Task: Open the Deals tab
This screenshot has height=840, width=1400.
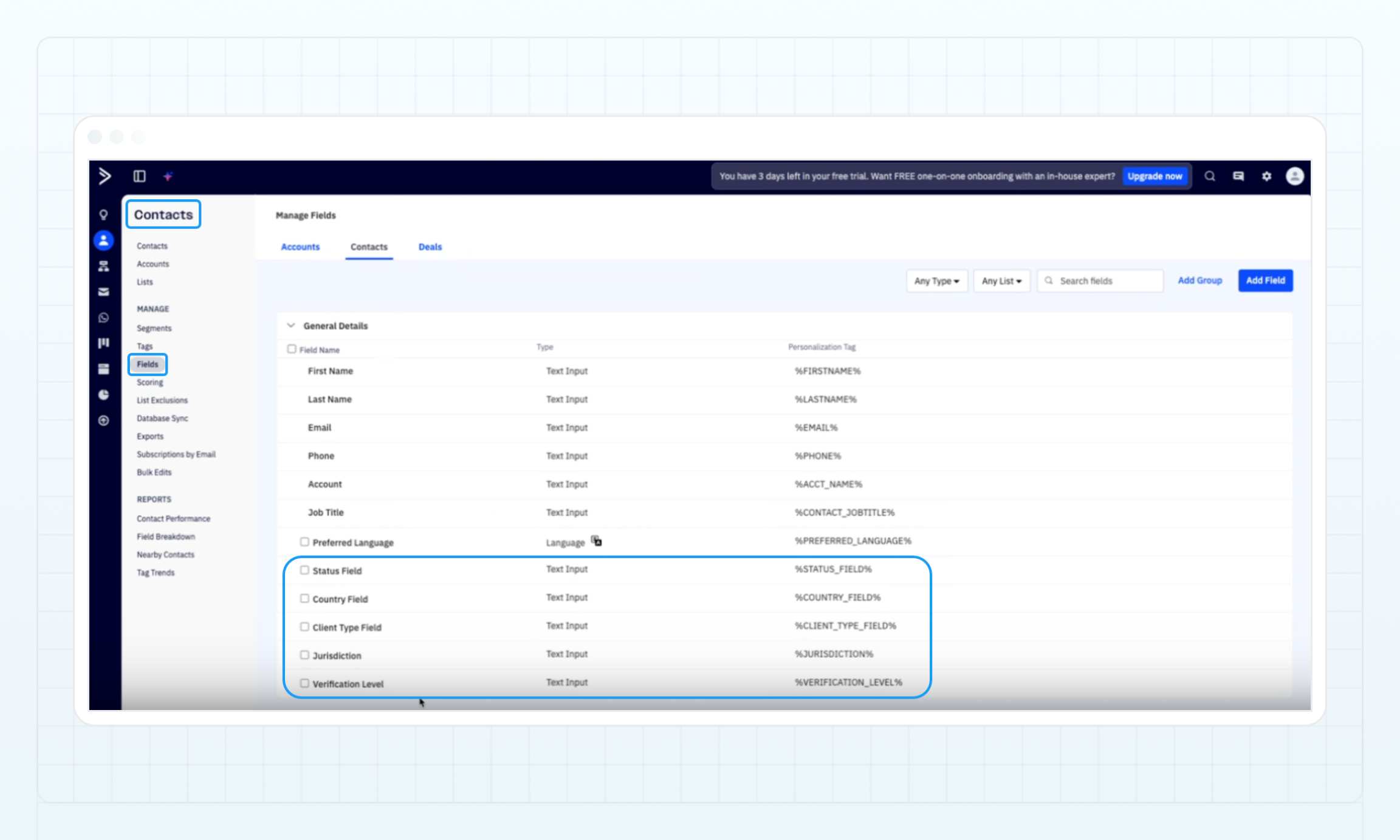Action: 430,247
